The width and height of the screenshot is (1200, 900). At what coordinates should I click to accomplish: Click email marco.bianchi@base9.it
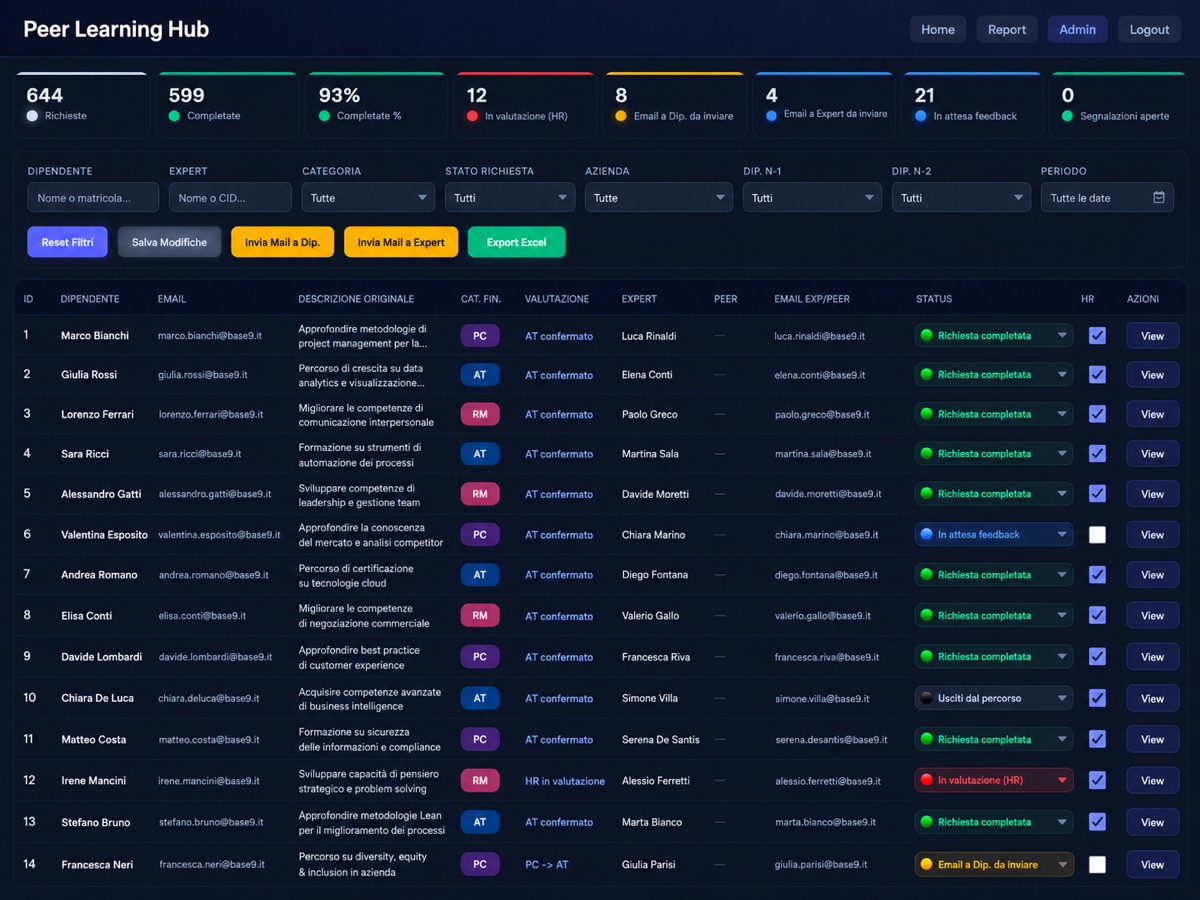(210, 336)
